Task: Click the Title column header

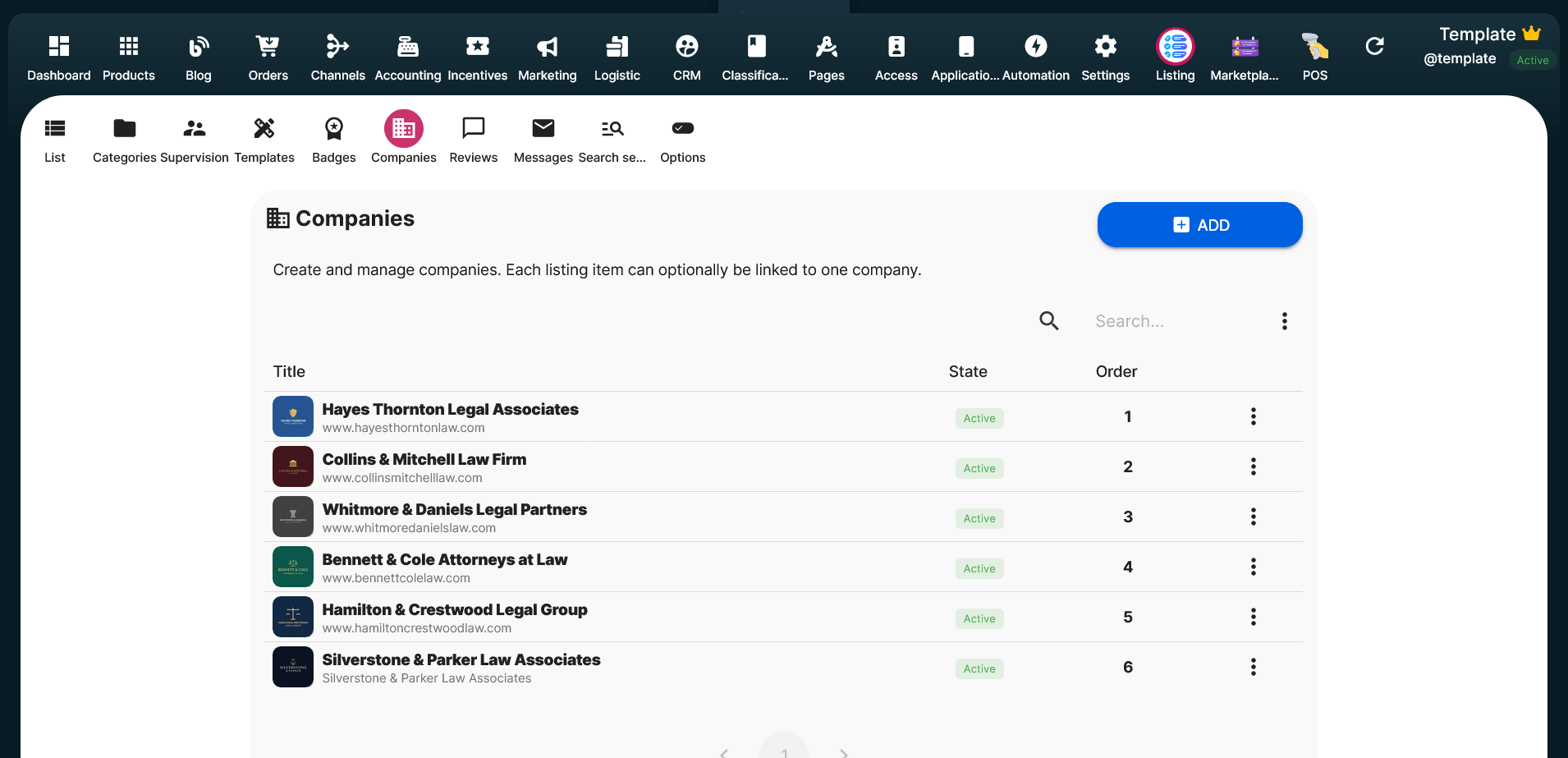Action: (x=289, y=371)
